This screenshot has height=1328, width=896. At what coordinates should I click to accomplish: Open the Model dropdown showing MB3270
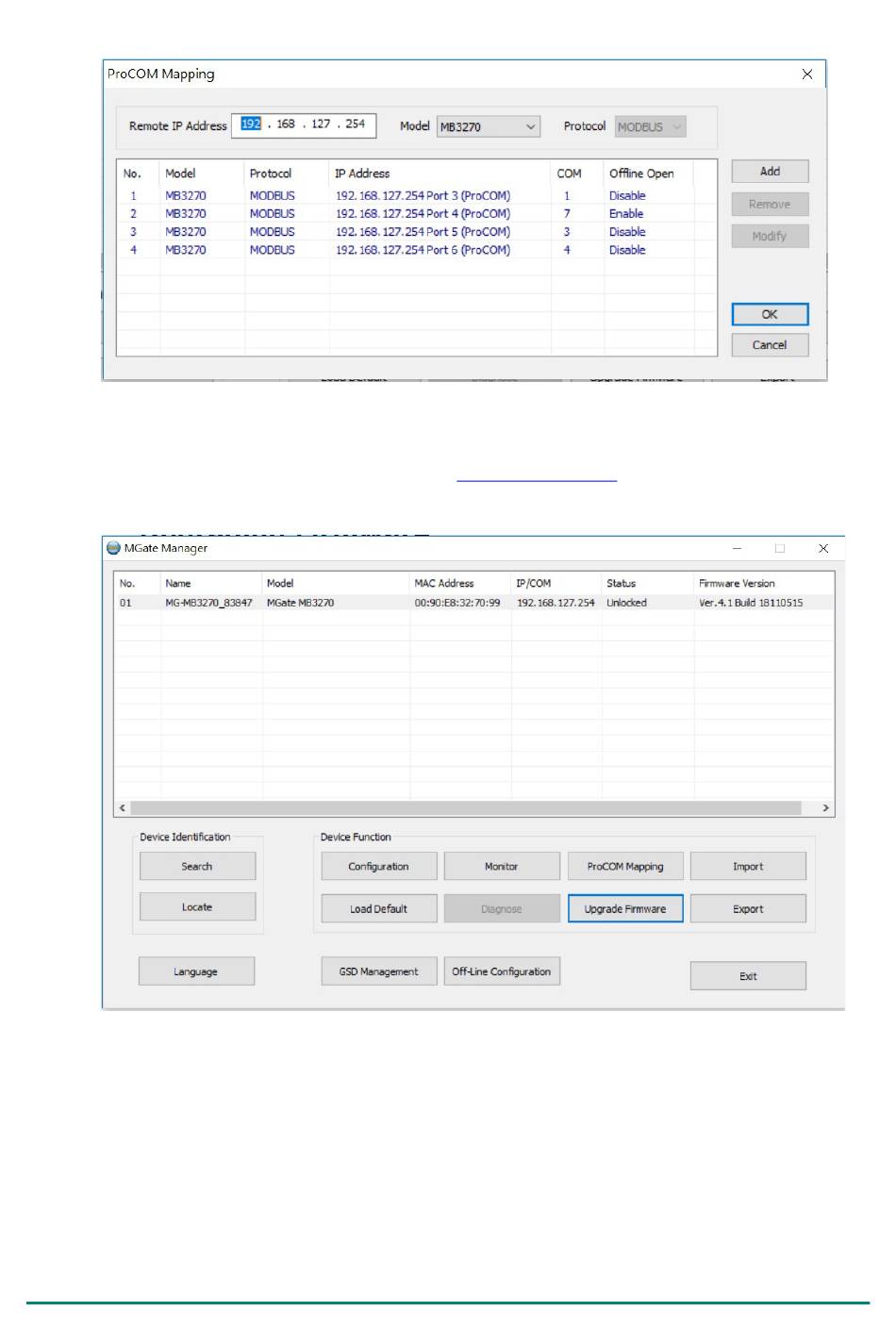[489, 126]
